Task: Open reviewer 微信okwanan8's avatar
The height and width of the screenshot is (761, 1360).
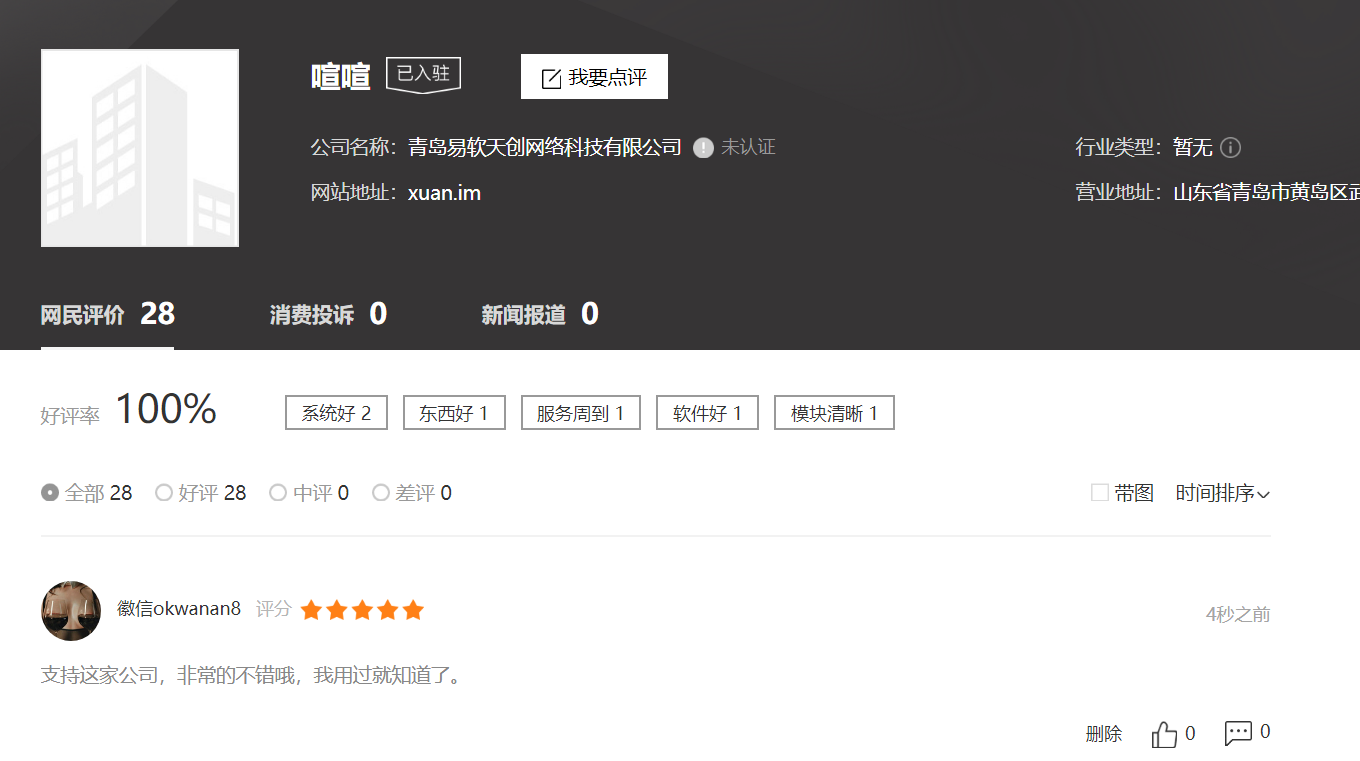Action: [71, 611]
